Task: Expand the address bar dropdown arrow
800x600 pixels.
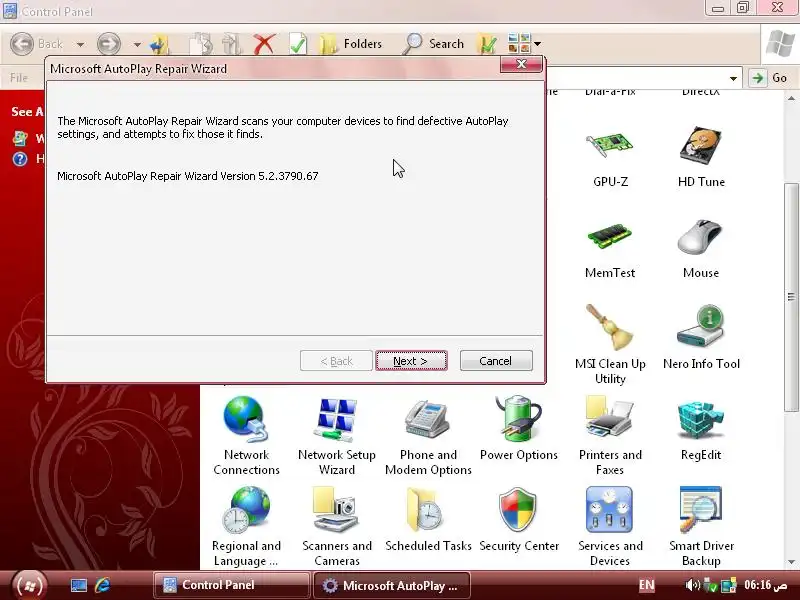Action: coord(733,78)
